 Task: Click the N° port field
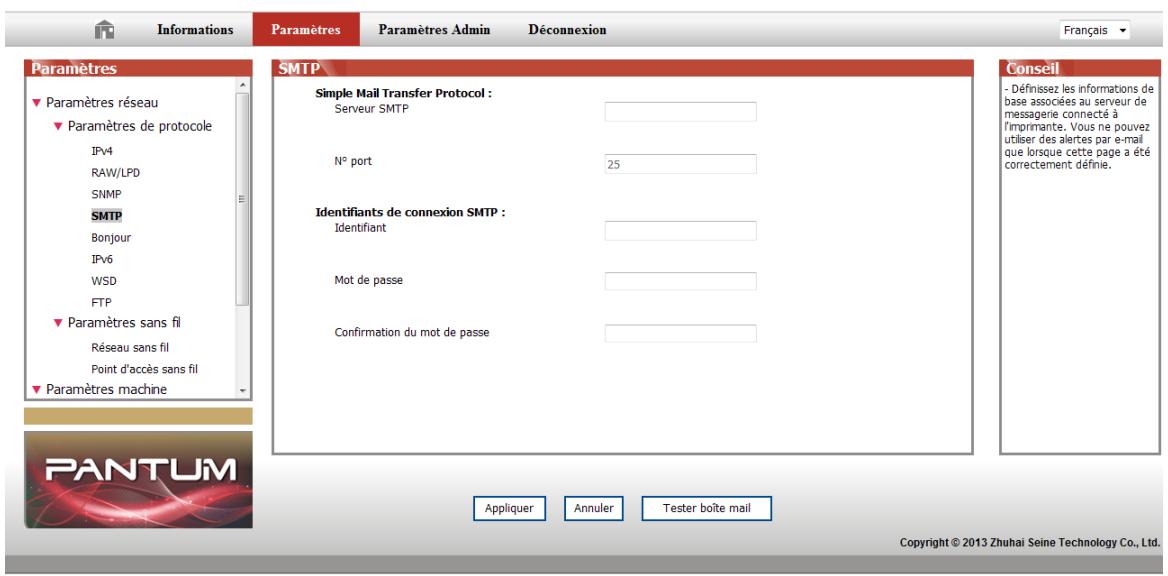click(x=680, y=164)
